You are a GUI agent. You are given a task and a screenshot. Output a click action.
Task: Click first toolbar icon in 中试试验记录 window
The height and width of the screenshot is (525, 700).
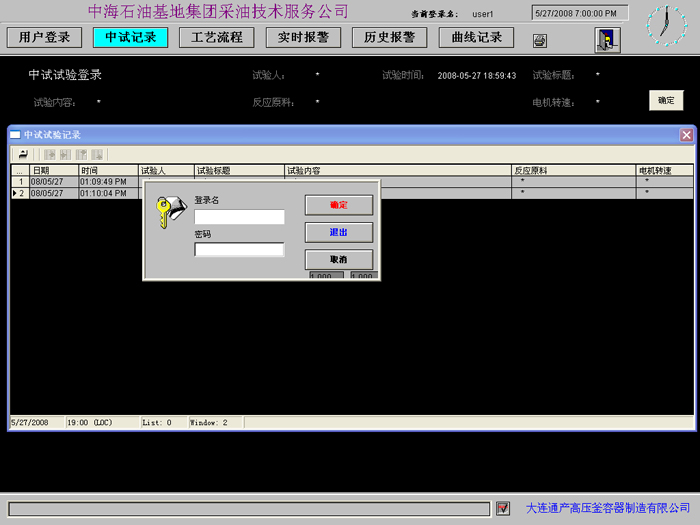click(23, 154)
